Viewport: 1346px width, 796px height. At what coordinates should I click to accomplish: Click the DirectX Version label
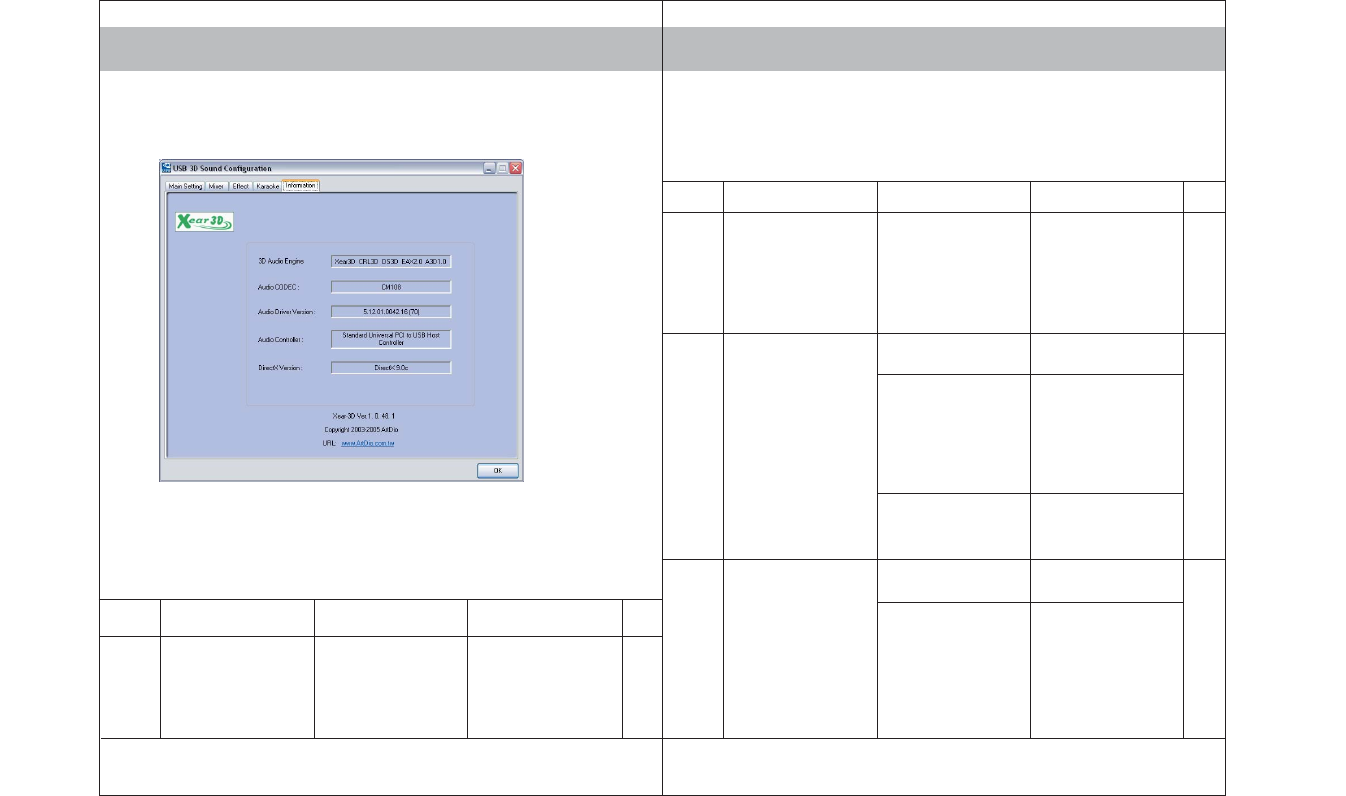click(x=280, y=368)
